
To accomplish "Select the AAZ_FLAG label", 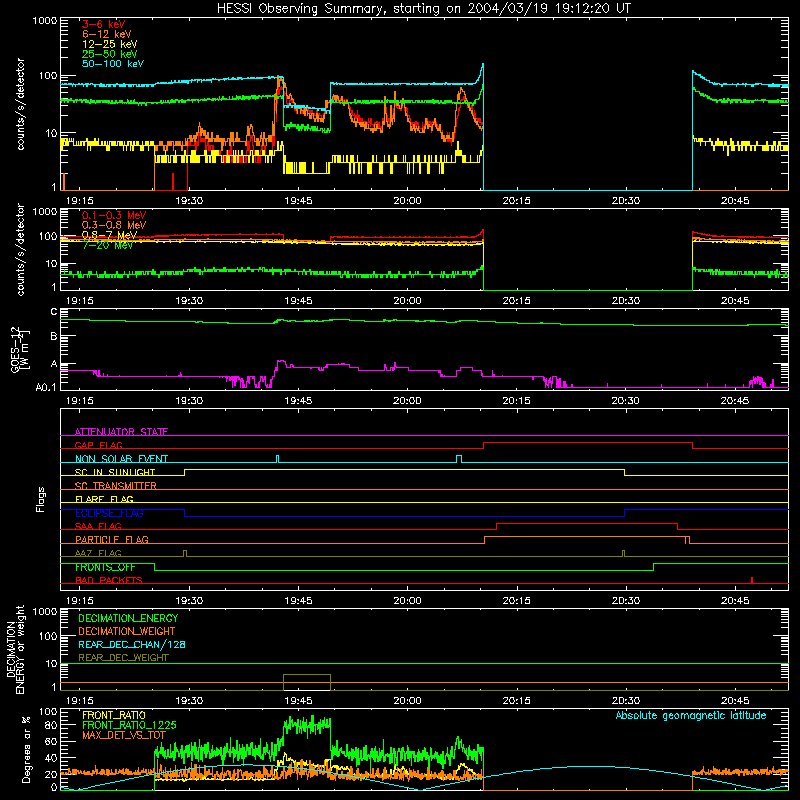I will point(98,553).
